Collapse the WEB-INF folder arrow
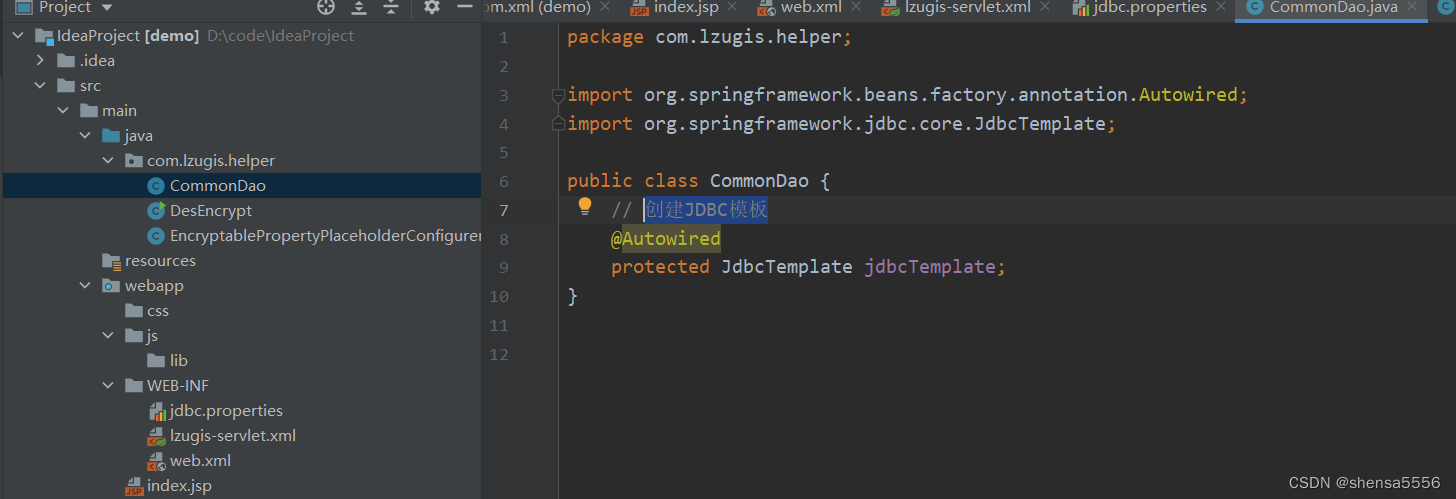Image resolution: width=1456 pixels, height=499 pixels. coord(108,386)
